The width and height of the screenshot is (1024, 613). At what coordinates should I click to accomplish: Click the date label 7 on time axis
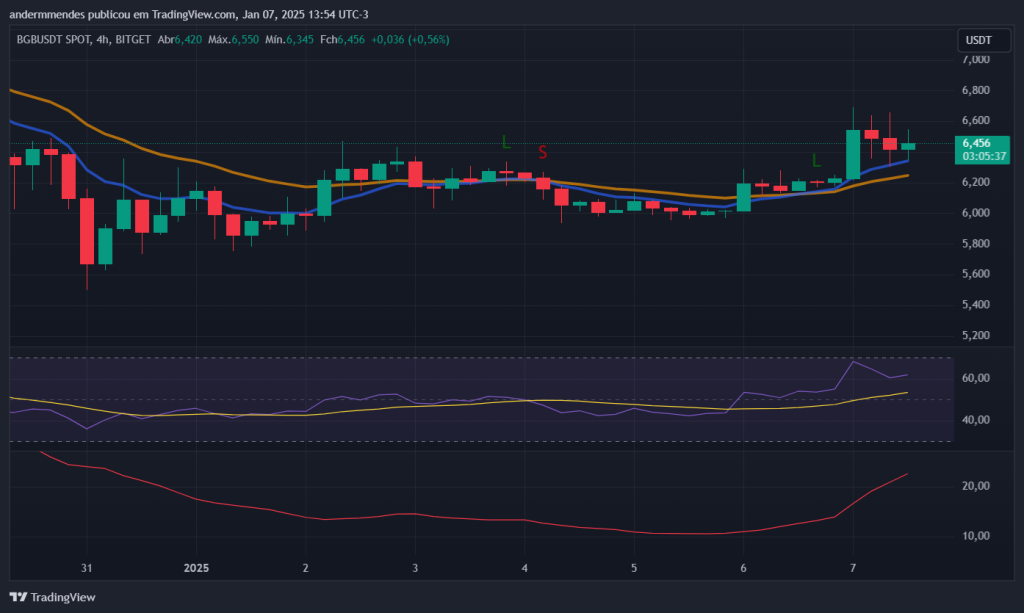click(x=853, y=568)
